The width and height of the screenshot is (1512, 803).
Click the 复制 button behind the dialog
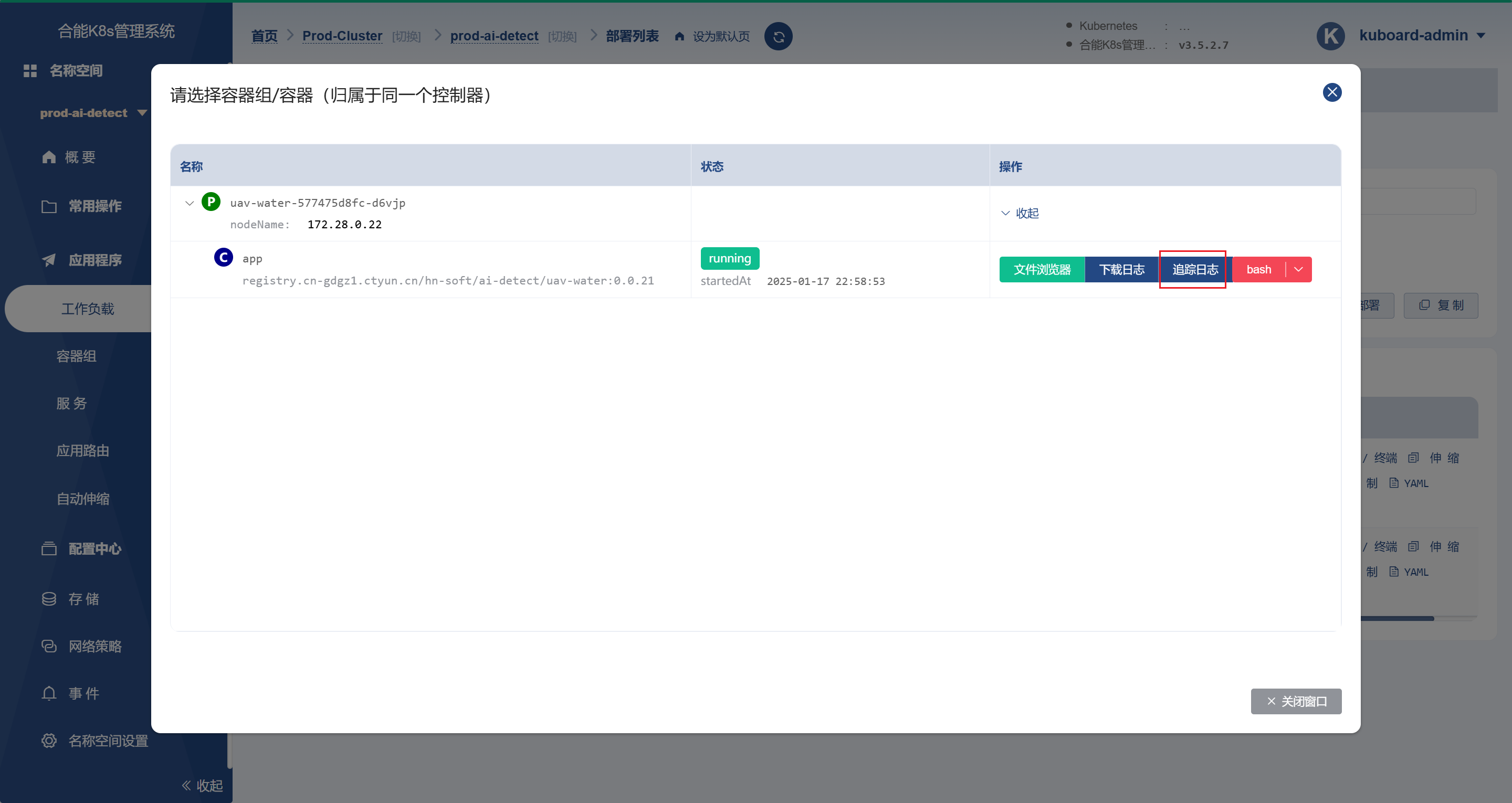pos(1441,305)
